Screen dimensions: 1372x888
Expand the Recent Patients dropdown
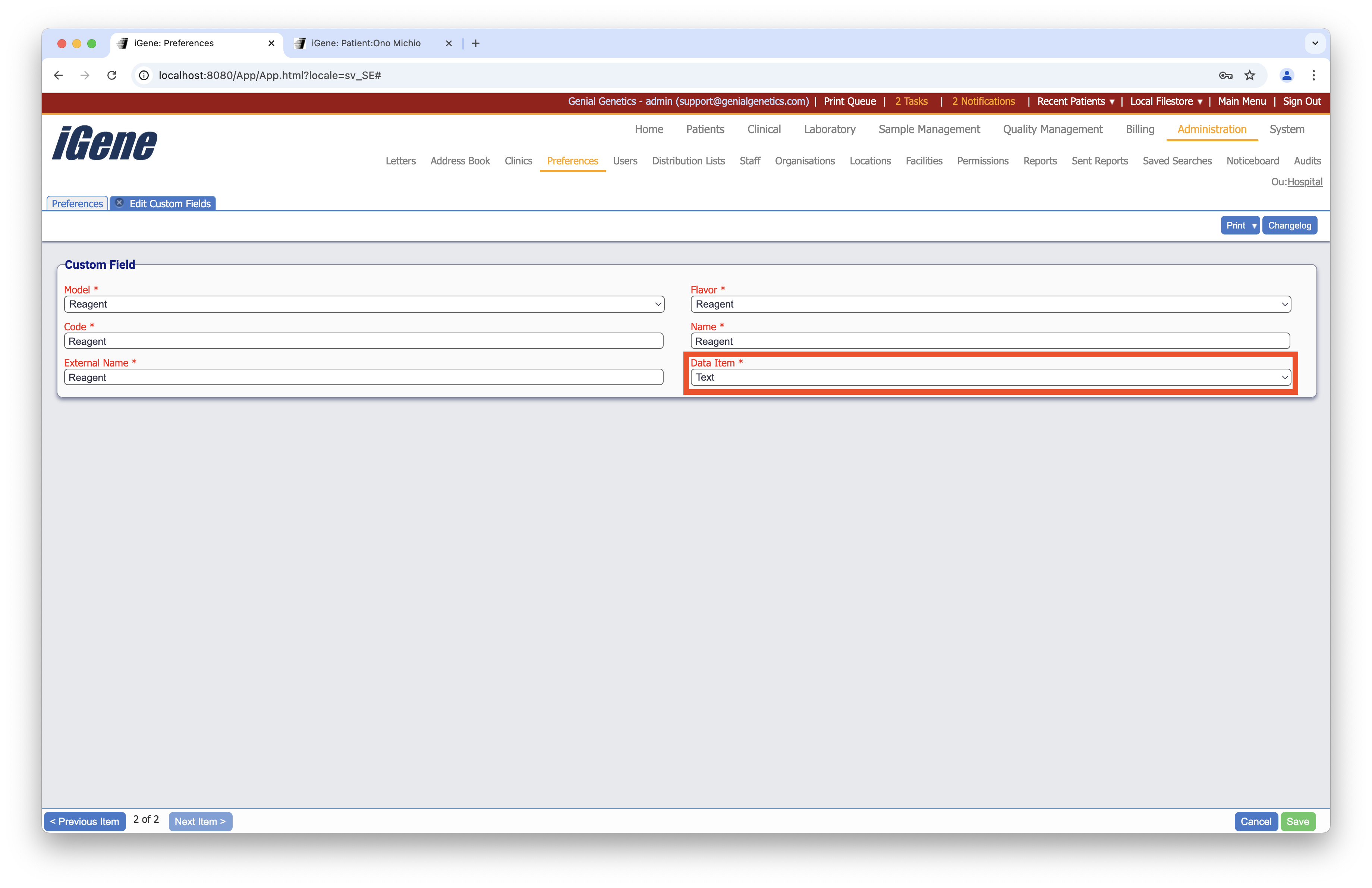coord(1075,101)
